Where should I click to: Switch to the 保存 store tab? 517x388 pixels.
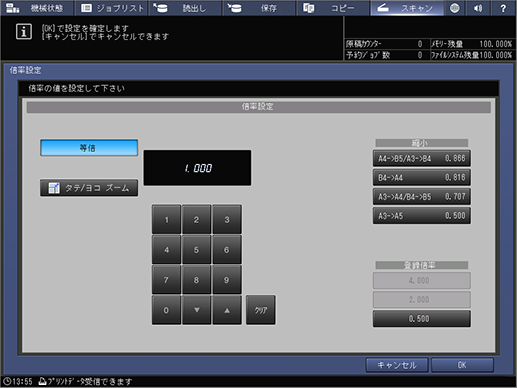point(259,8)
